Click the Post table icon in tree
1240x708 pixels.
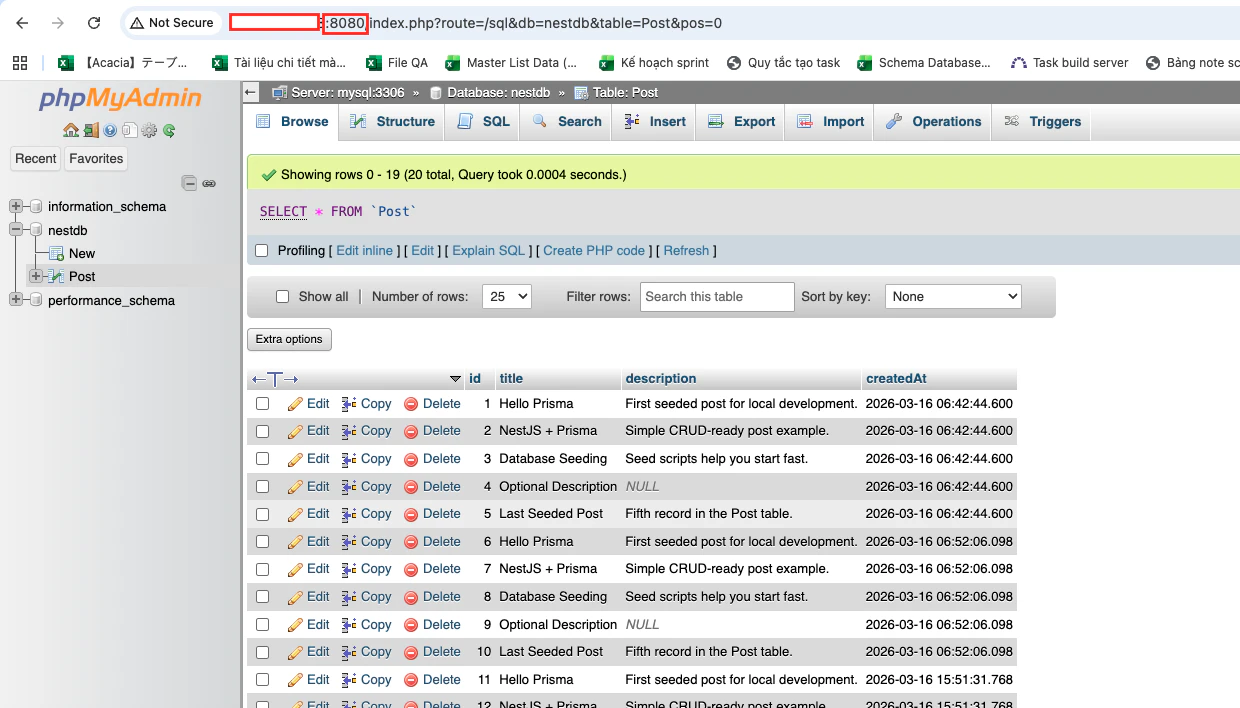click(x=57, y=277)
